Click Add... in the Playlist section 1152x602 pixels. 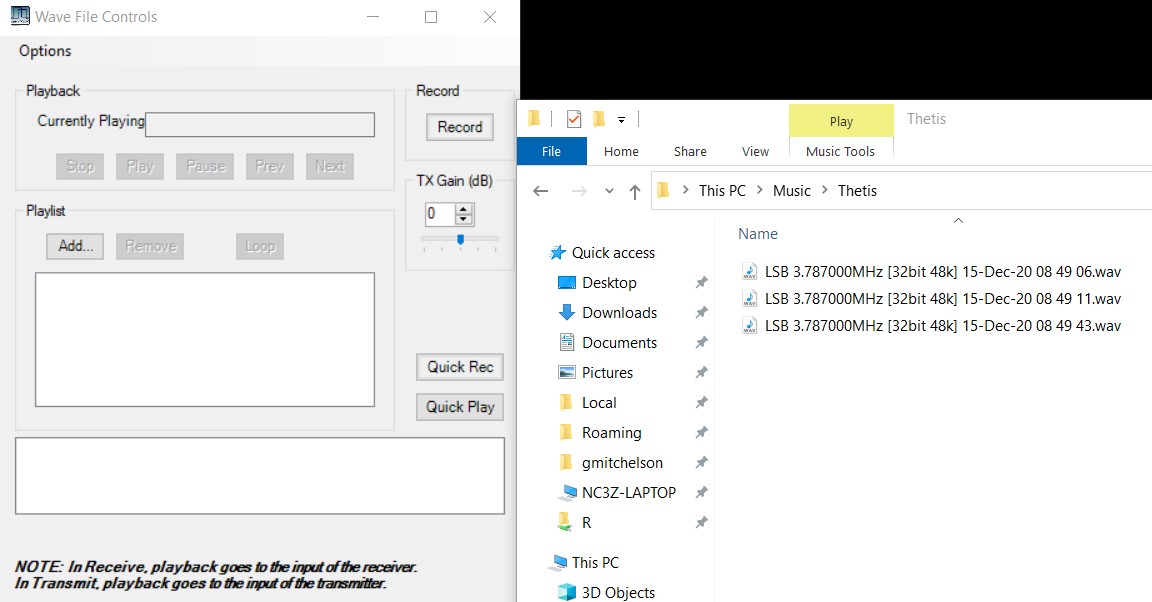pos(75,246)
